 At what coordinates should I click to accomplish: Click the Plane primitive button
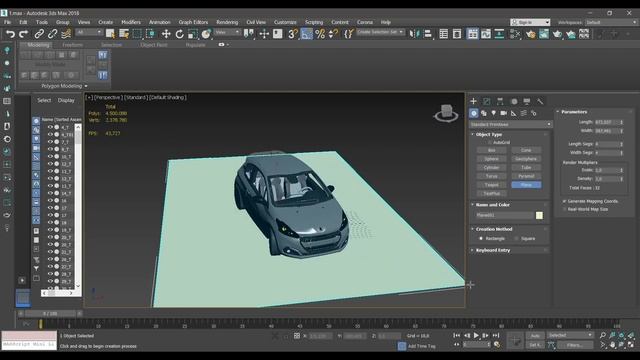526,185
